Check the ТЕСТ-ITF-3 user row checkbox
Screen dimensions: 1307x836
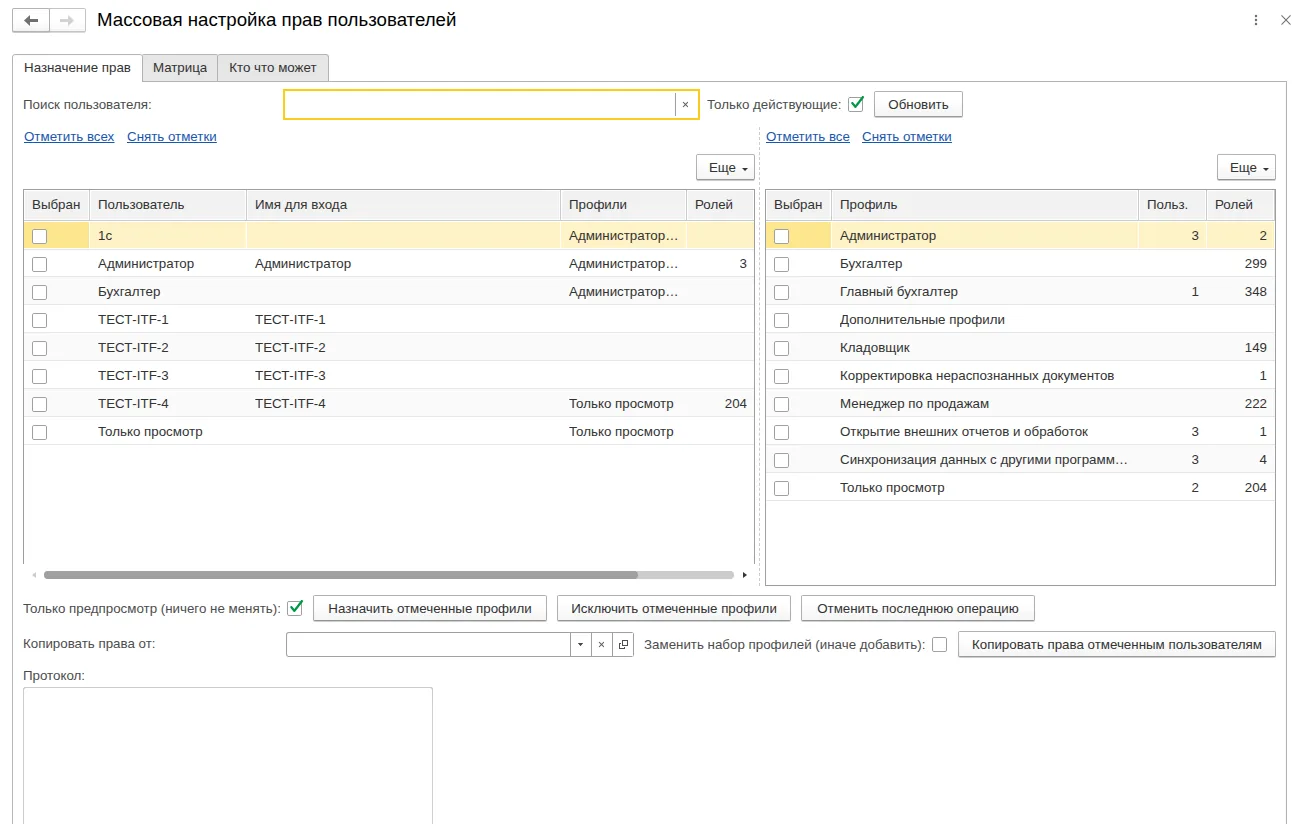coord(39,376)
